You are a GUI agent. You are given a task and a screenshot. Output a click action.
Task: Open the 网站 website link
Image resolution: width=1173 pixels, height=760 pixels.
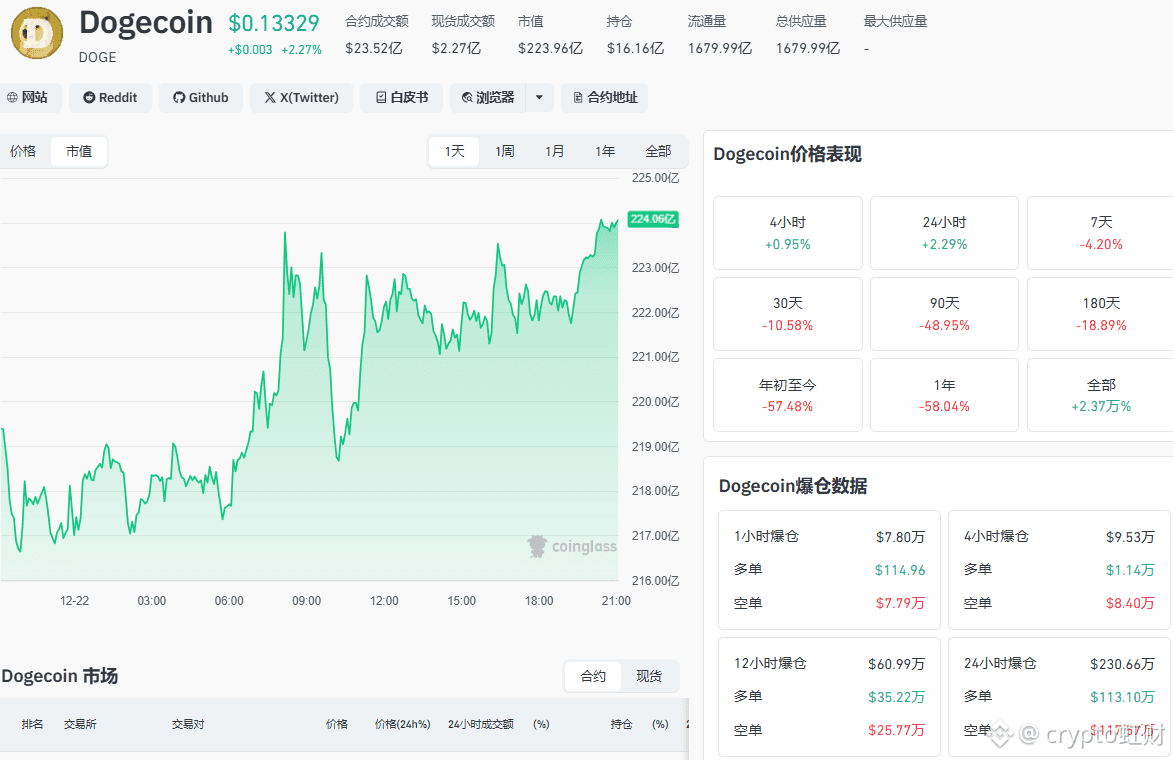[x=28, y=97]
